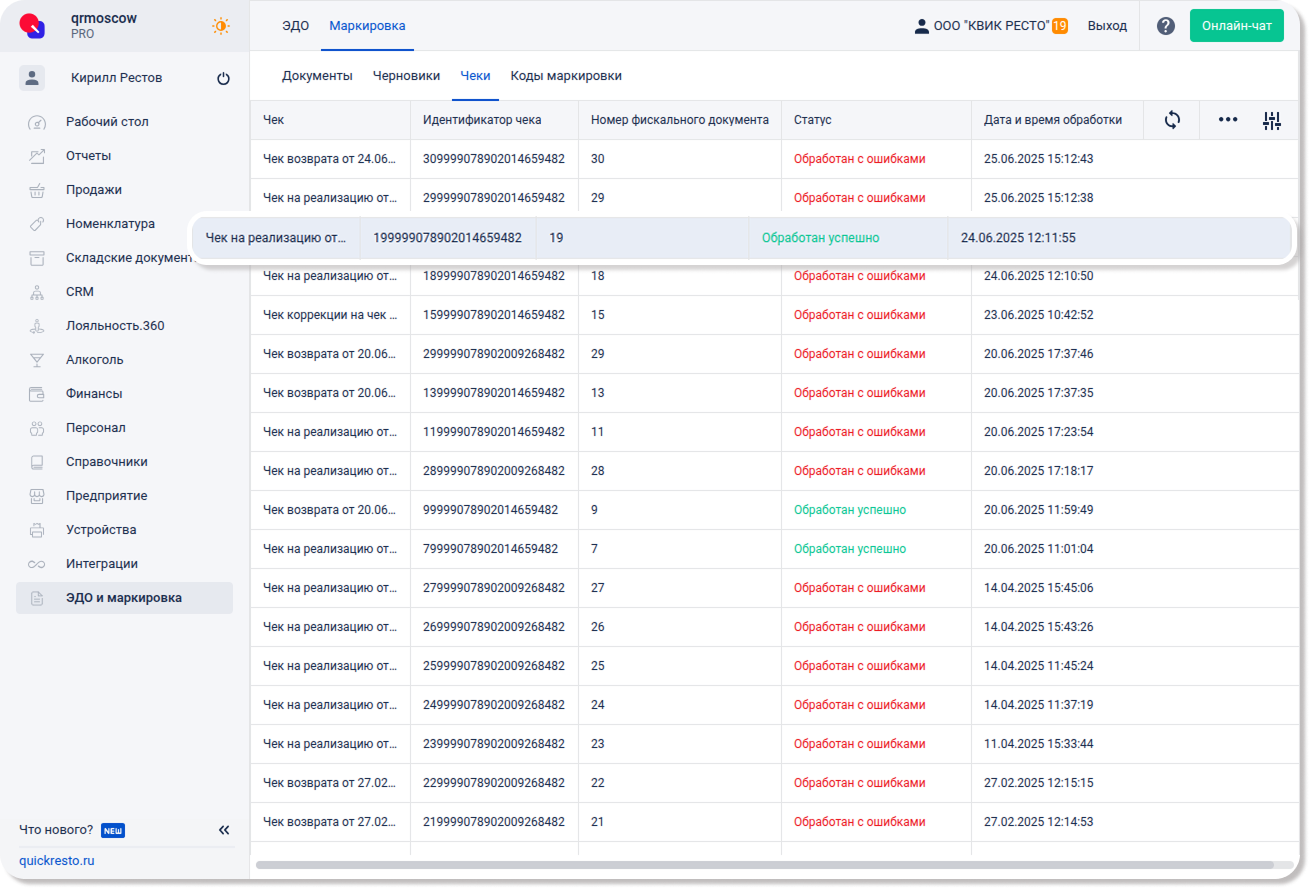This screenshot has height=888, width=1309.
Task: Open the quickresto.ru link
Action: pos(57,861)
